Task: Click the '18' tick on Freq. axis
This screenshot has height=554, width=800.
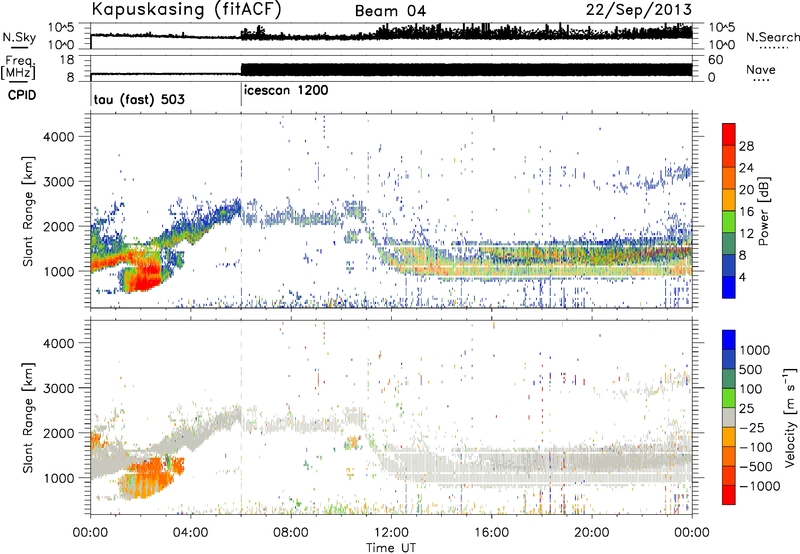Action: pyautogui.click(x=67, y=60)
